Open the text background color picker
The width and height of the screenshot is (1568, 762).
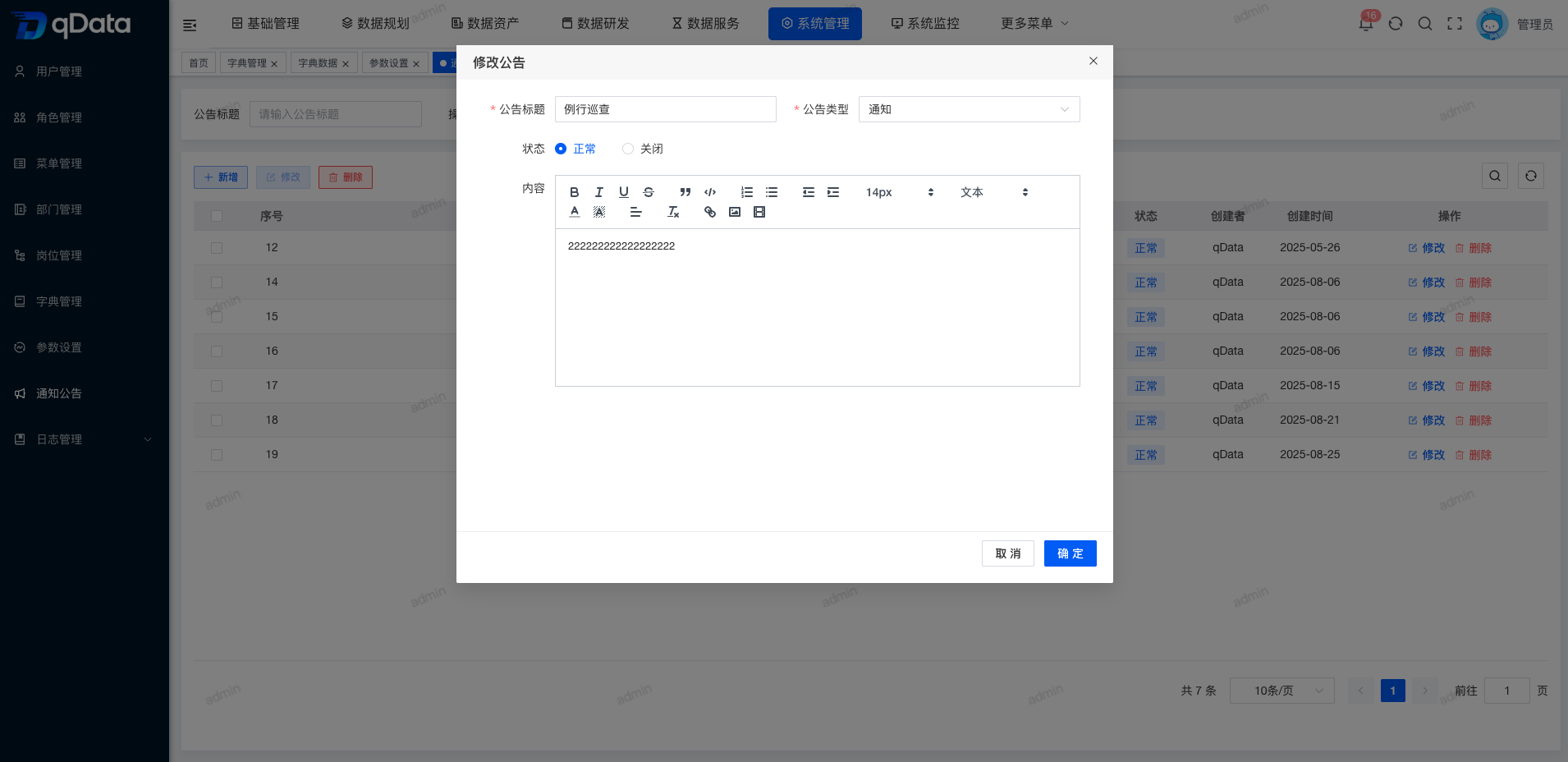[x=599, y=212]
